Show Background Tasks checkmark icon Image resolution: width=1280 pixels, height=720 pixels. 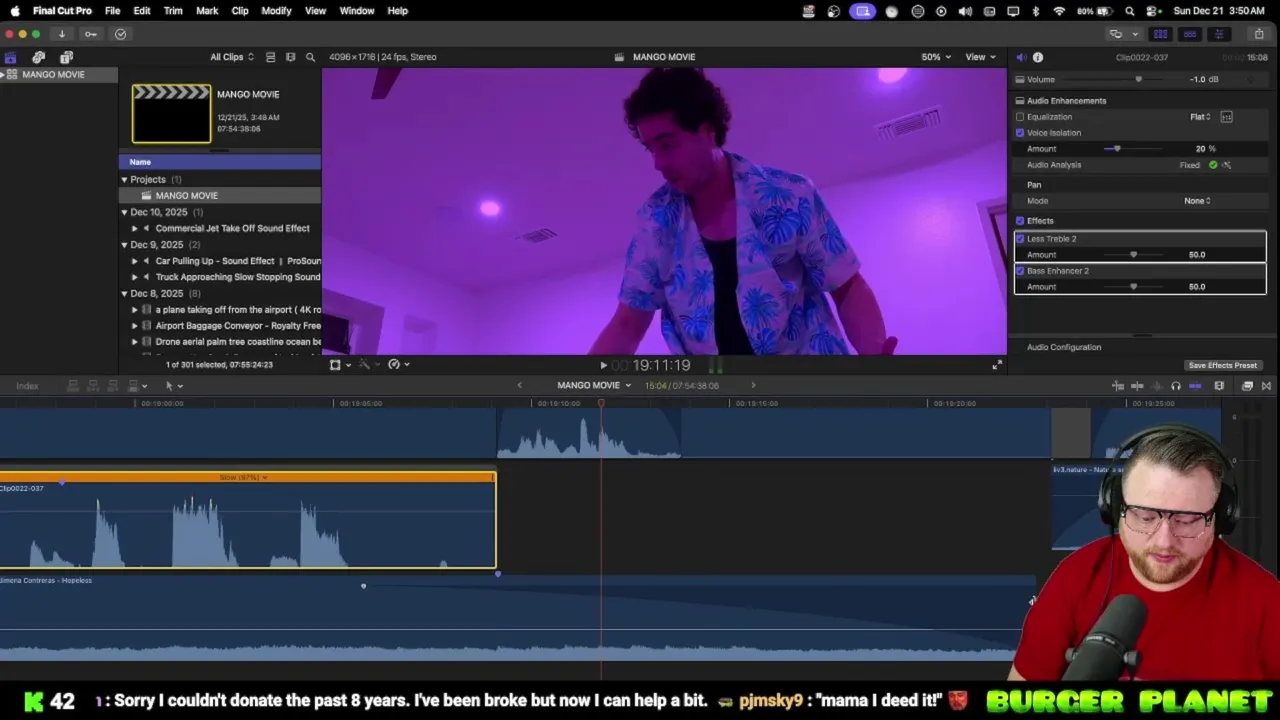[x=121, y=34]
